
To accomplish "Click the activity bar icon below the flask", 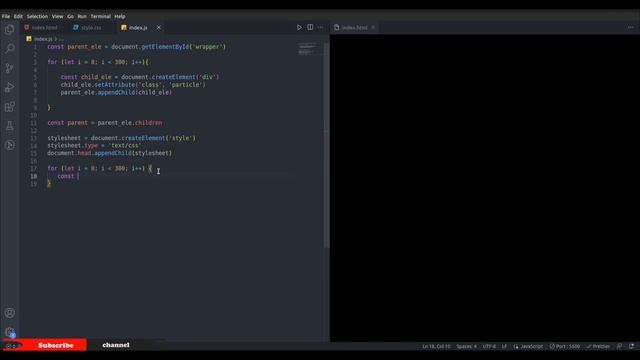I will pos(9,145).
